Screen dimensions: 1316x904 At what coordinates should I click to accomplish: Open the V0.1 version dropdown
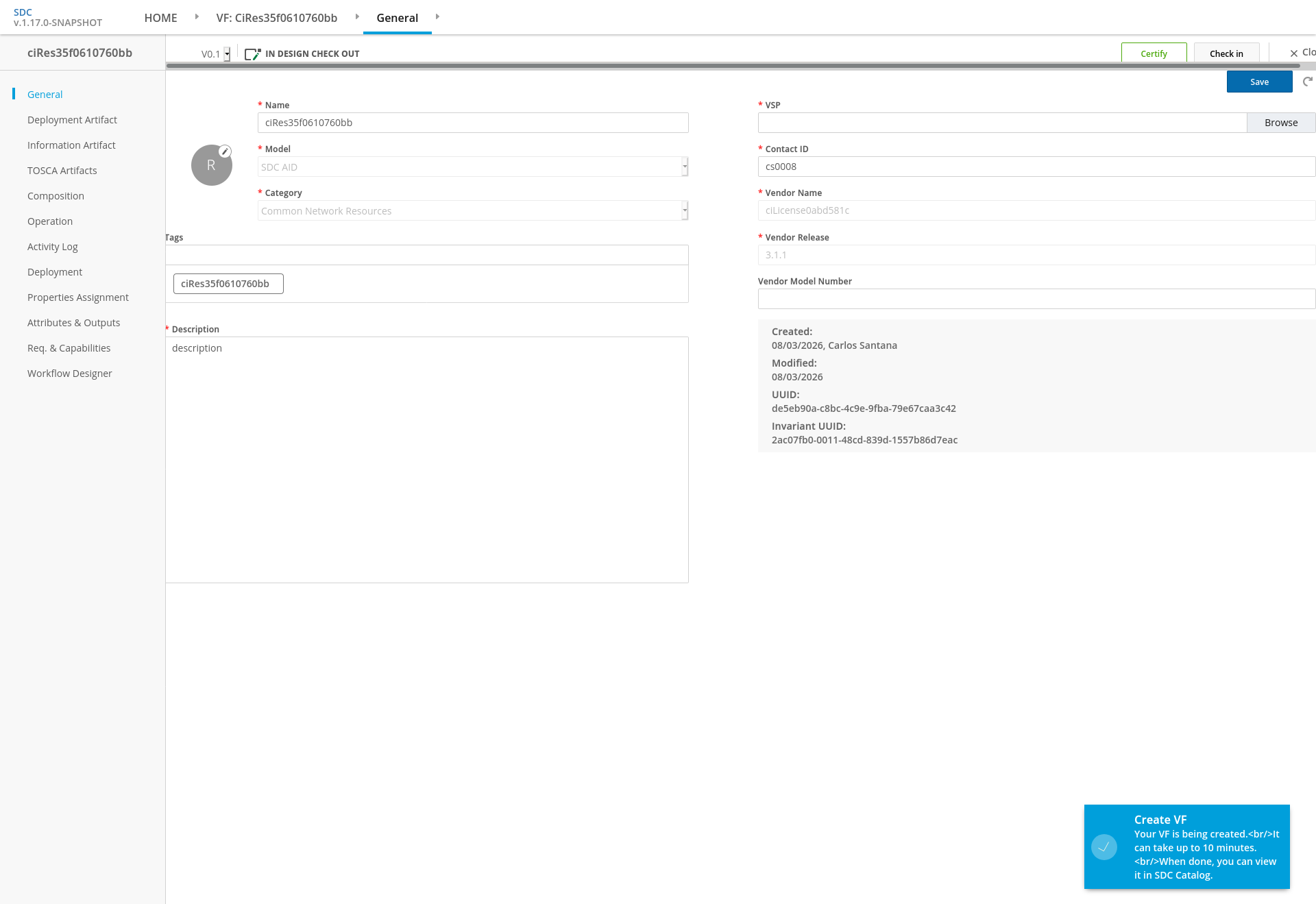click(x=215, y=53)
